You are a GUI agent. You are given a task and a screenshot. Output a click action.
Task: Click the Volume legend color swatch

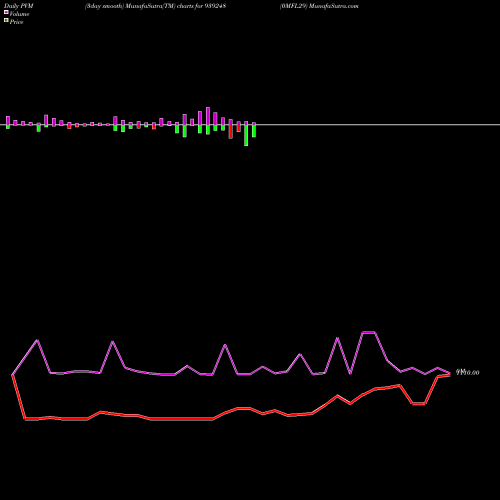pyautogui.click(x=6, y=12)
